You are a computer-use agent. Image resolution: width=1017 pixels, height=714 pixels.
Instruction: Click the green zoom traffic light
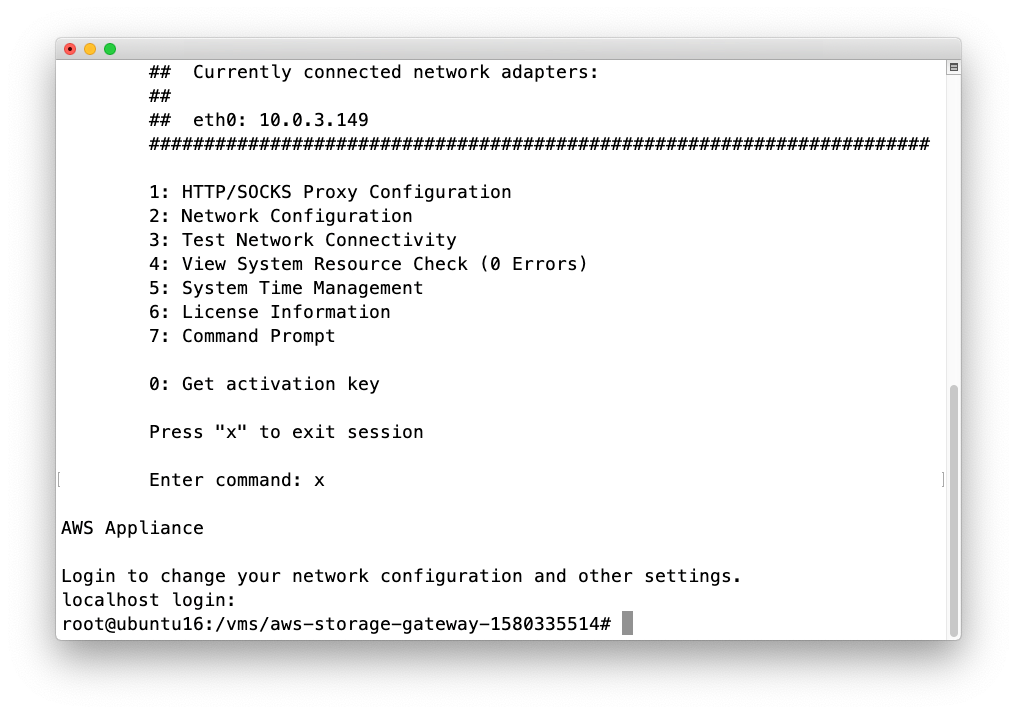(x=110, y=48)
